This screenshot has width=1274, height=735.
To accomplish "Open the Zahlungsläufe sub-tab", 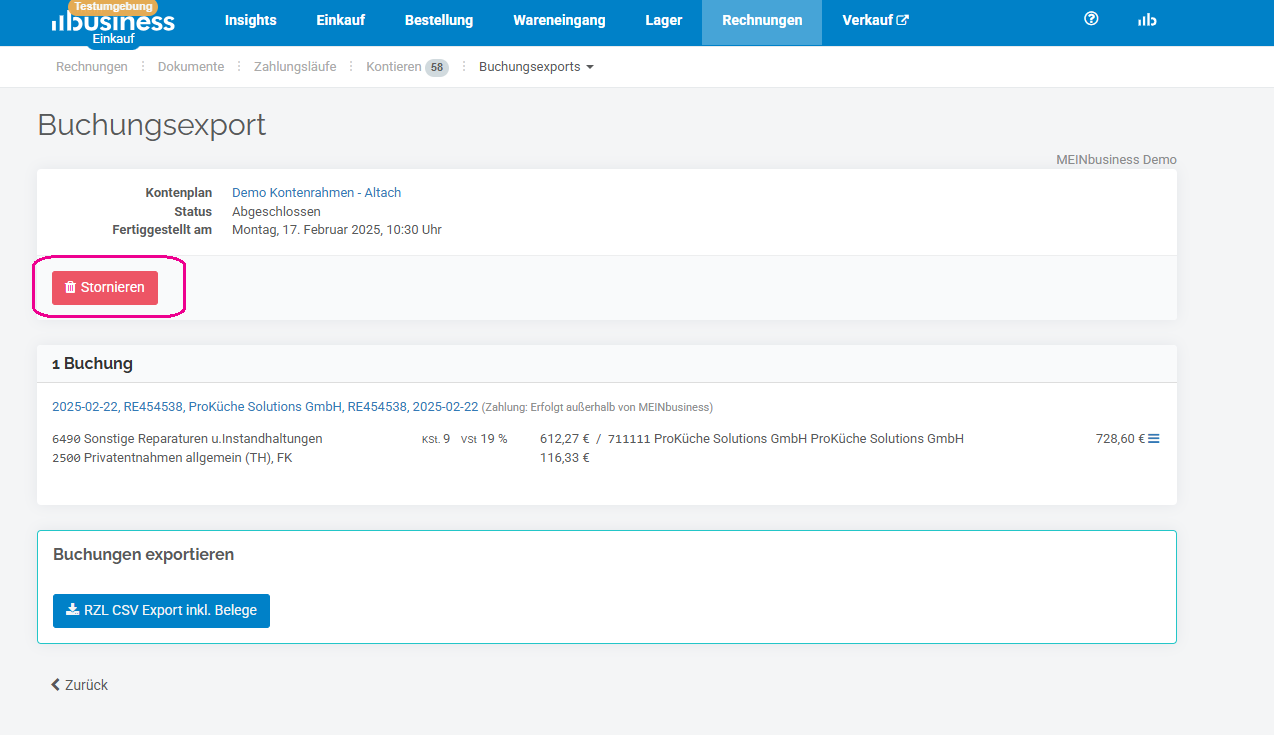I will point(295,67).
